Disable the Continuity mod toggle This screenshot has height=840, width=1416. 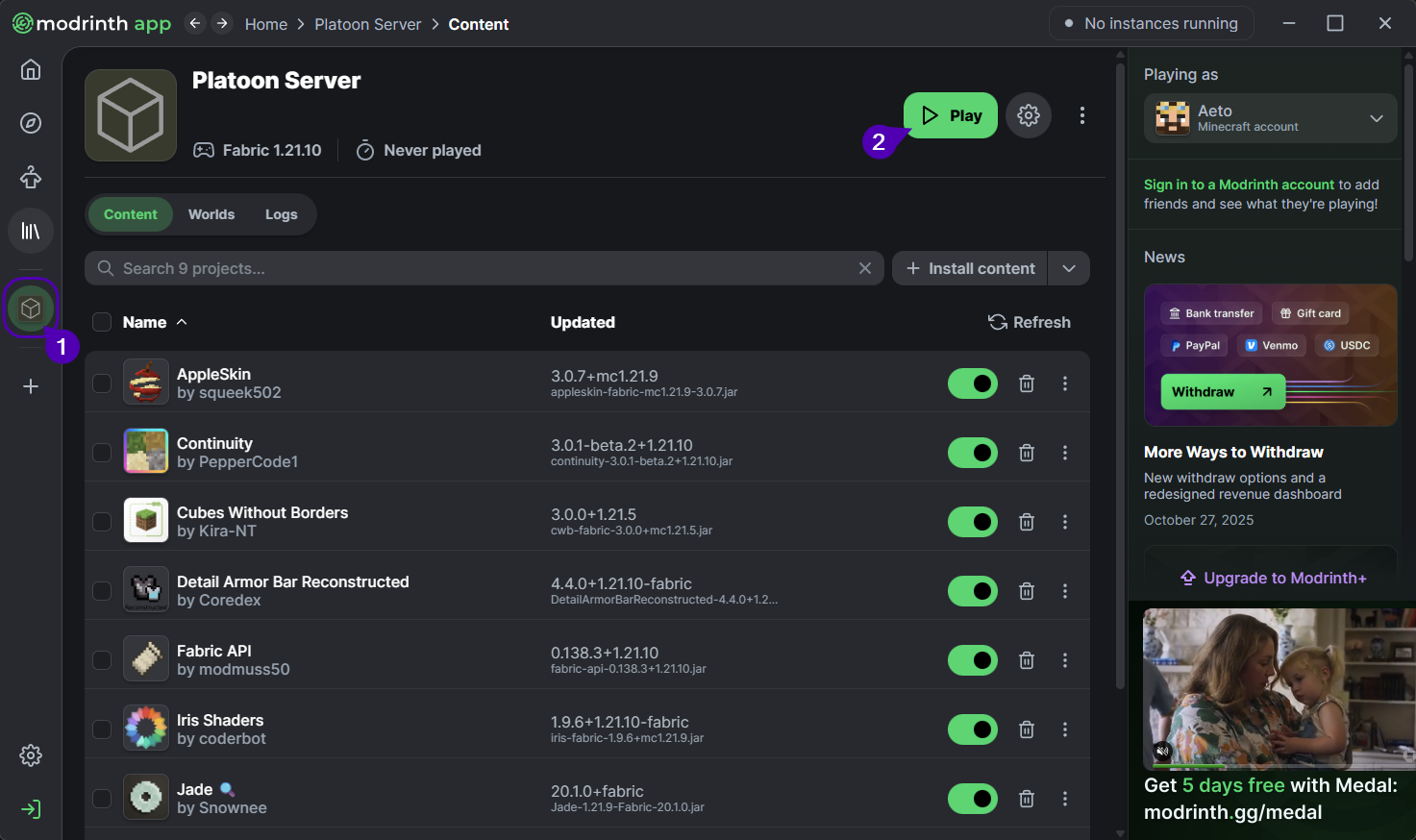pyautogui.click(x=973, y=453)
